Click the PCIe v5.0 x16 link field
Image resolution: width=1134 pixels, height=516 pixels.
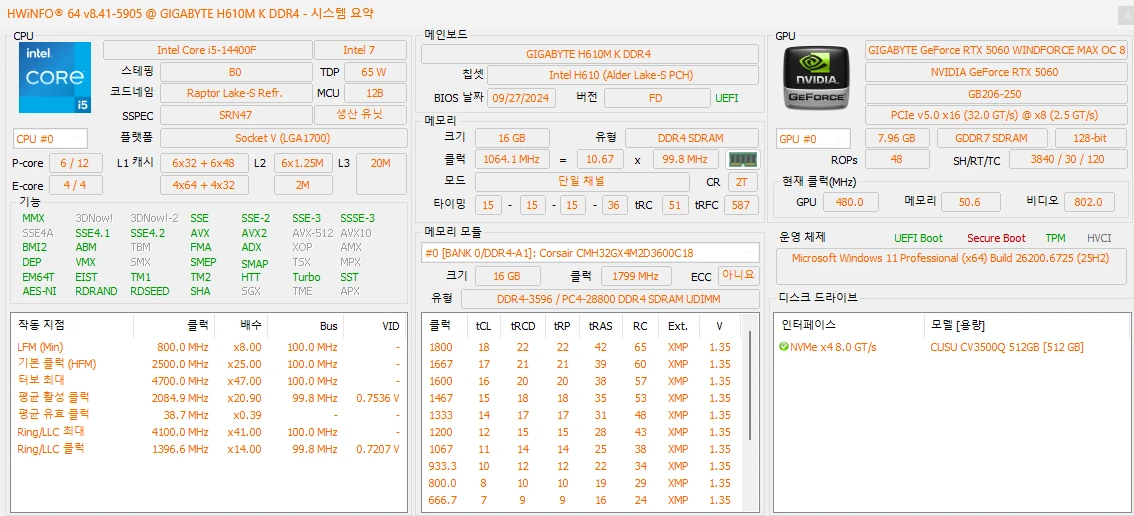997,115
